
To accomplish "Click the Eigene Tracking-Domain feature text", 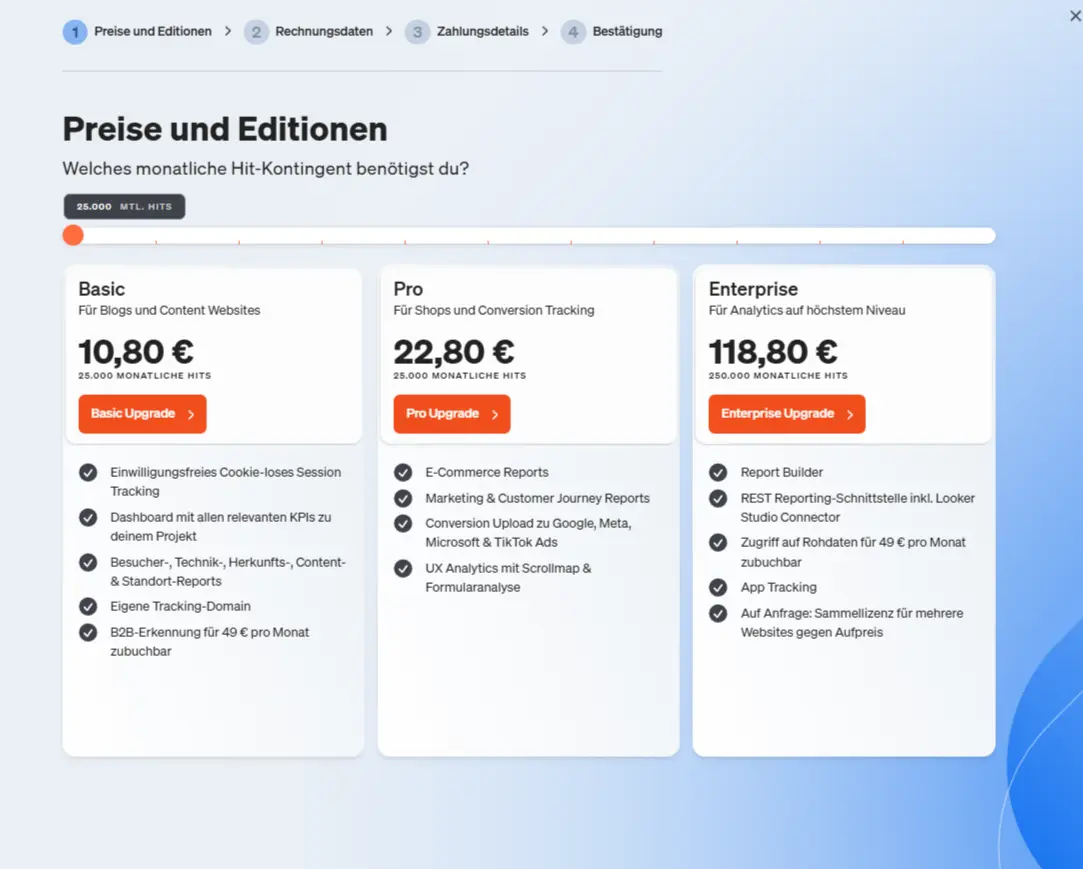I will (180, 607).
